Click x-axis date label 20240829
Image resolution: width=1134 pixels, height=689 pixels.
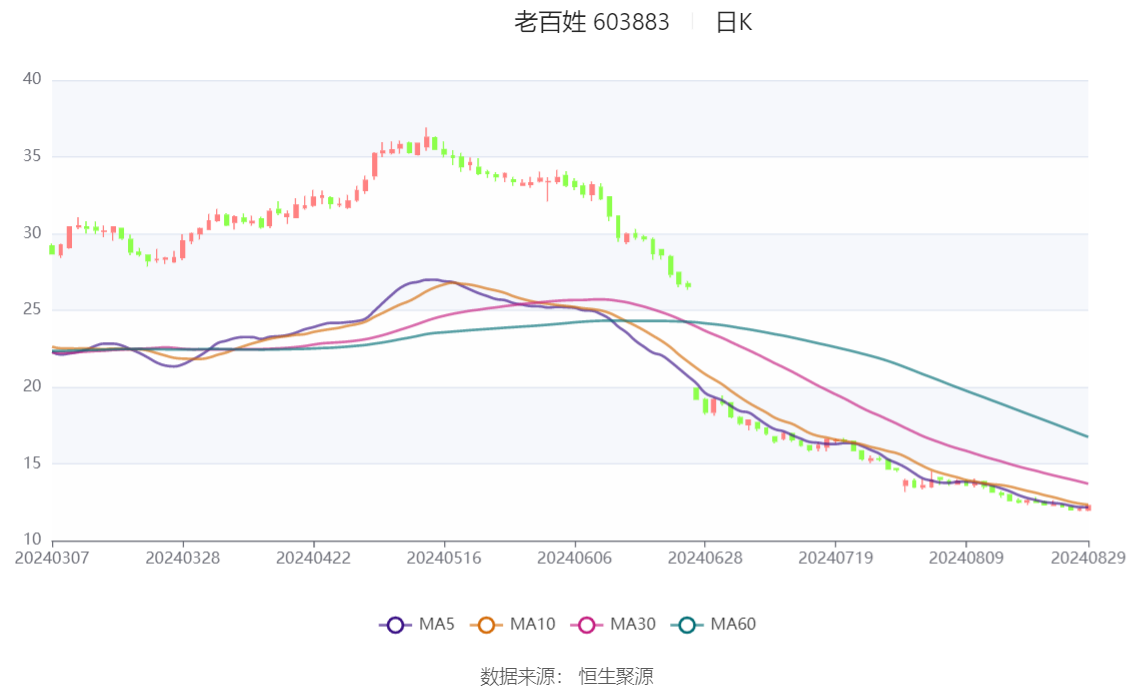[x=1088, y=558]
